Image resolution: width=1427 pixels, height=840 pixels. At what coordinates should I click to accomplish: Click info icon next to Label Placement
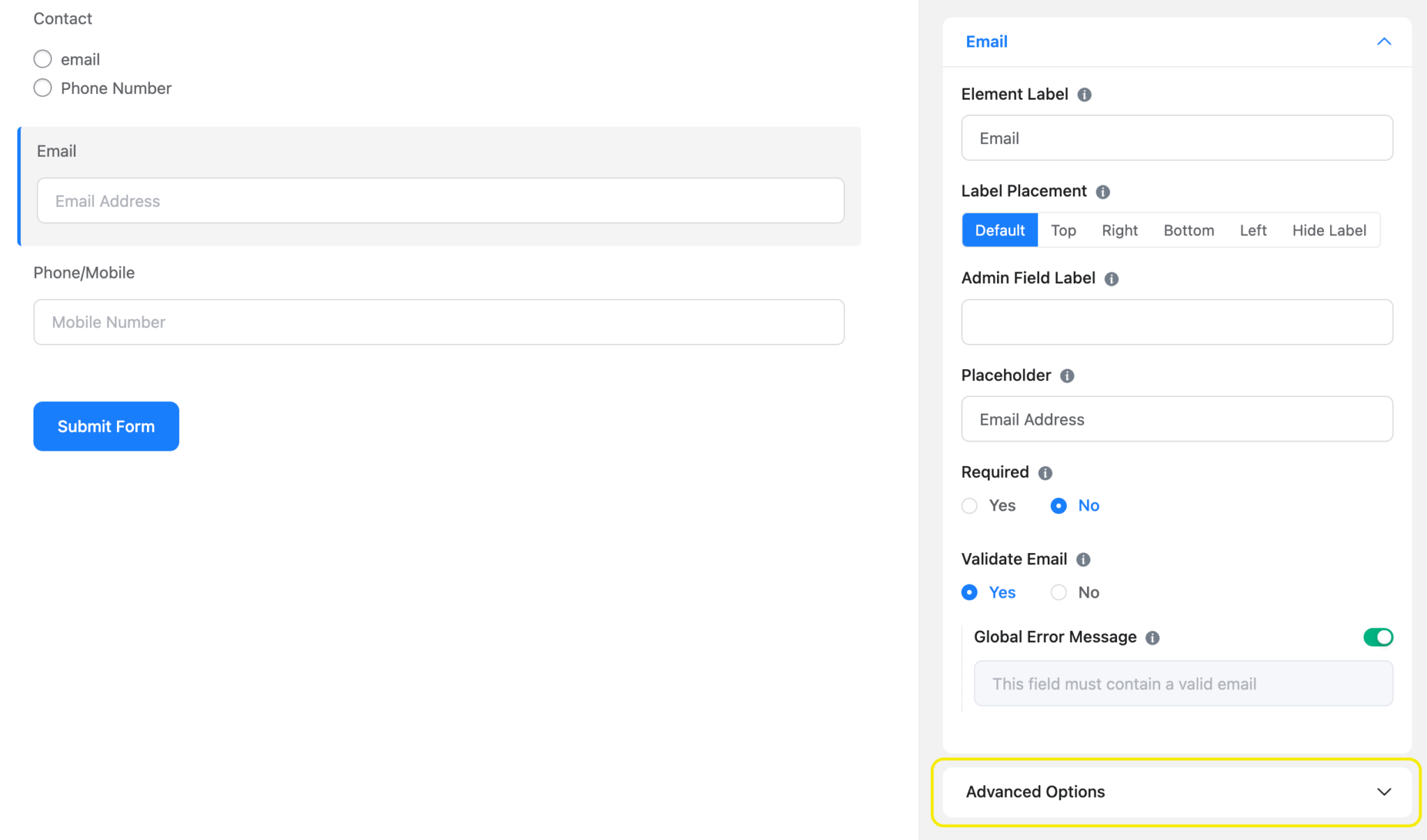click(x=1102, y=192)
